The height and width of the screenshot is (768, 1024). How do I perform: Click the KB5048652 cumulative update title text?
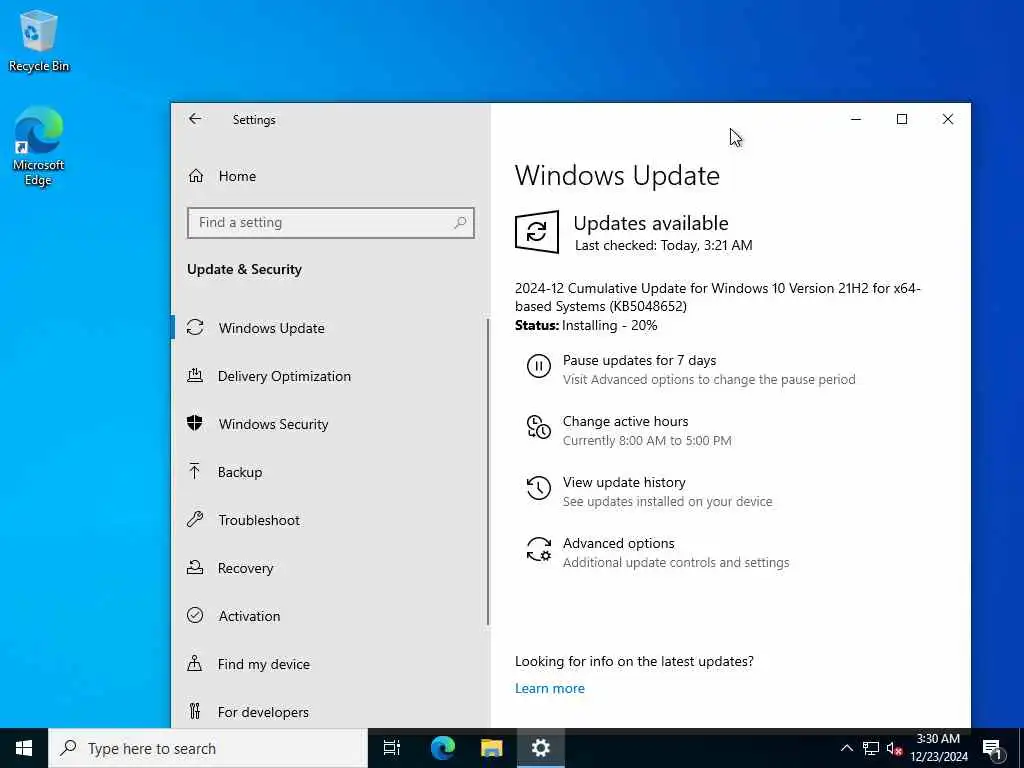(717, 296)
